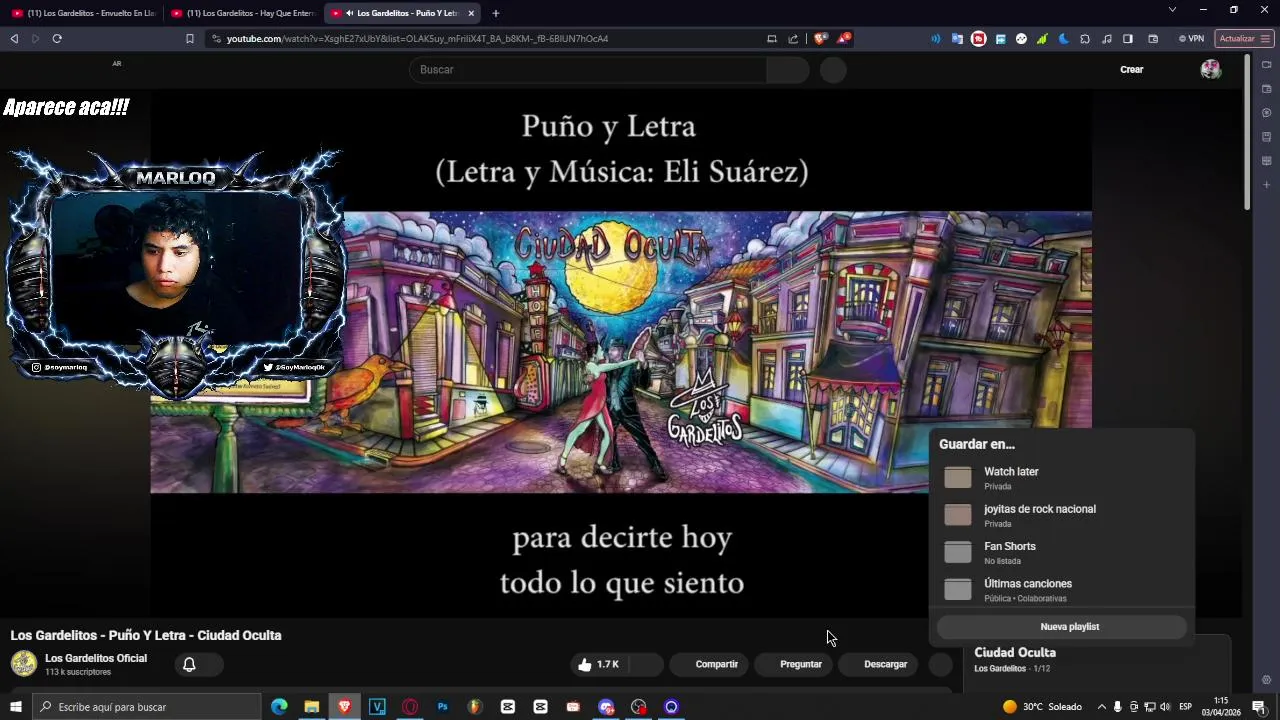Select the Fan Shorts playlist
The image size is (1280, 720).
click(1061, 553)
